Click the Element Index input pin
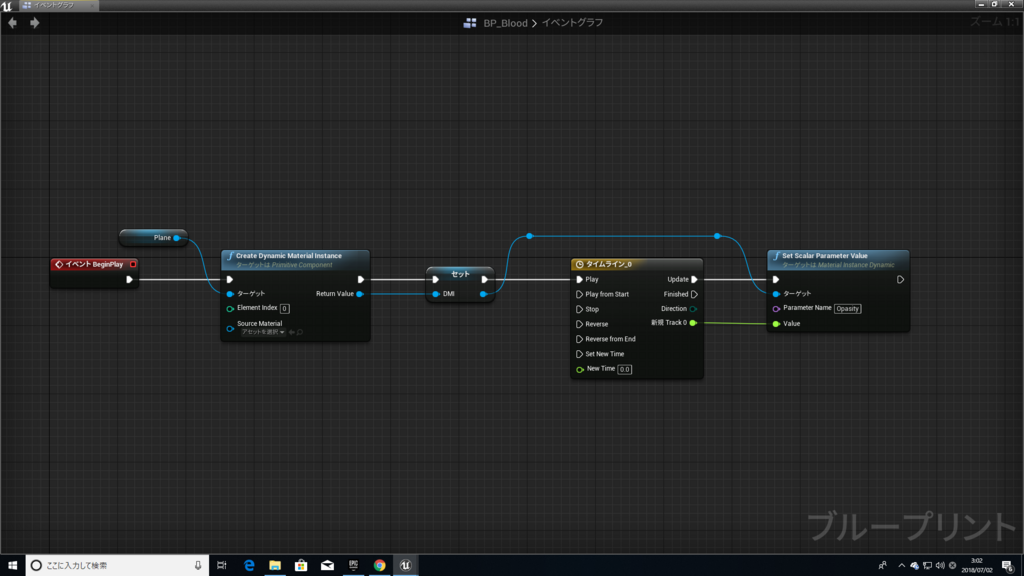Screen dimensions: 1024x576 [230, 308]
